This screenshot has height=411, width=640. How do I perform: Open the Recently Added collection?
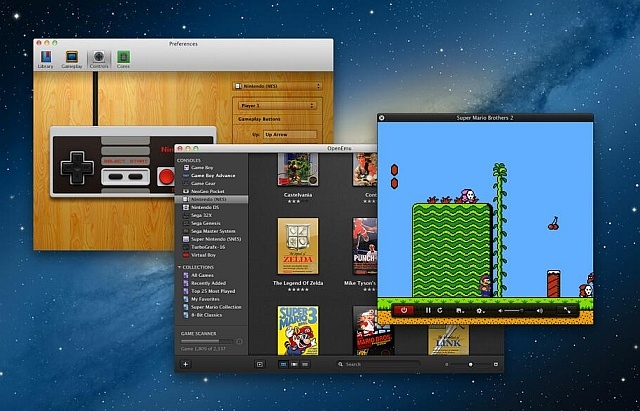(211, 283)
